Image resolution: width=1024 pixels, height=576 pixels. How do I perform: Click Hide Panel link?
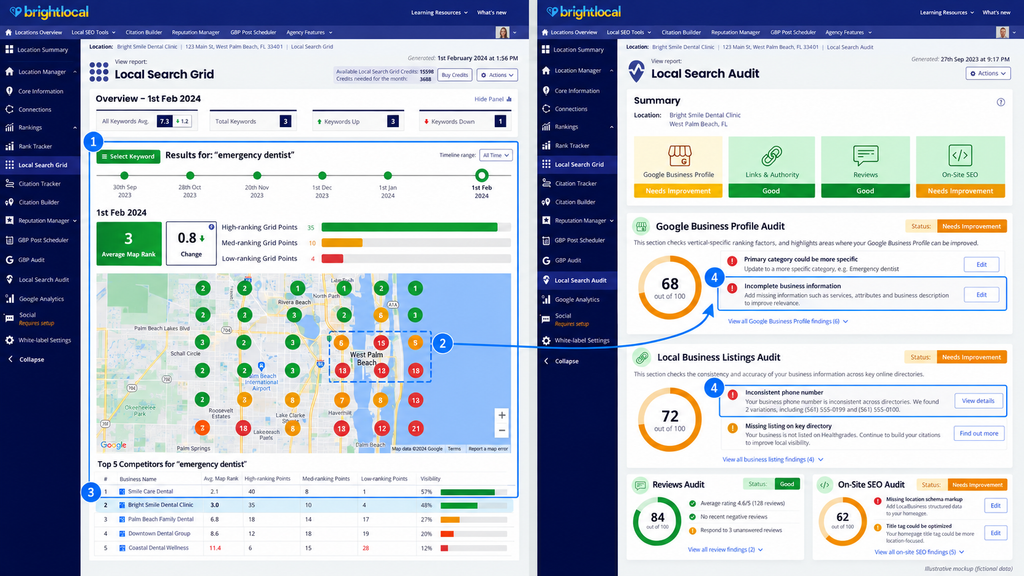[x=493, y=99]
